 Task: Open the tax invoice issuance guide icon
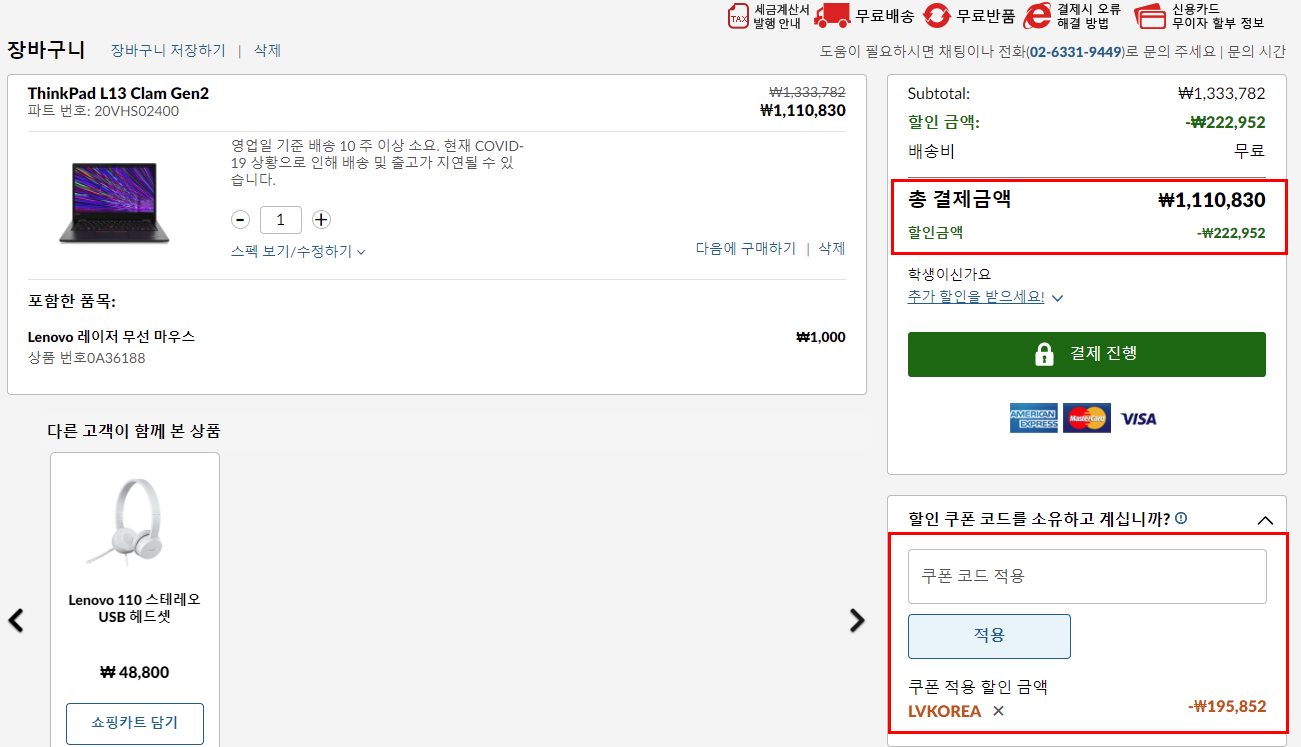tap(738, 16)
